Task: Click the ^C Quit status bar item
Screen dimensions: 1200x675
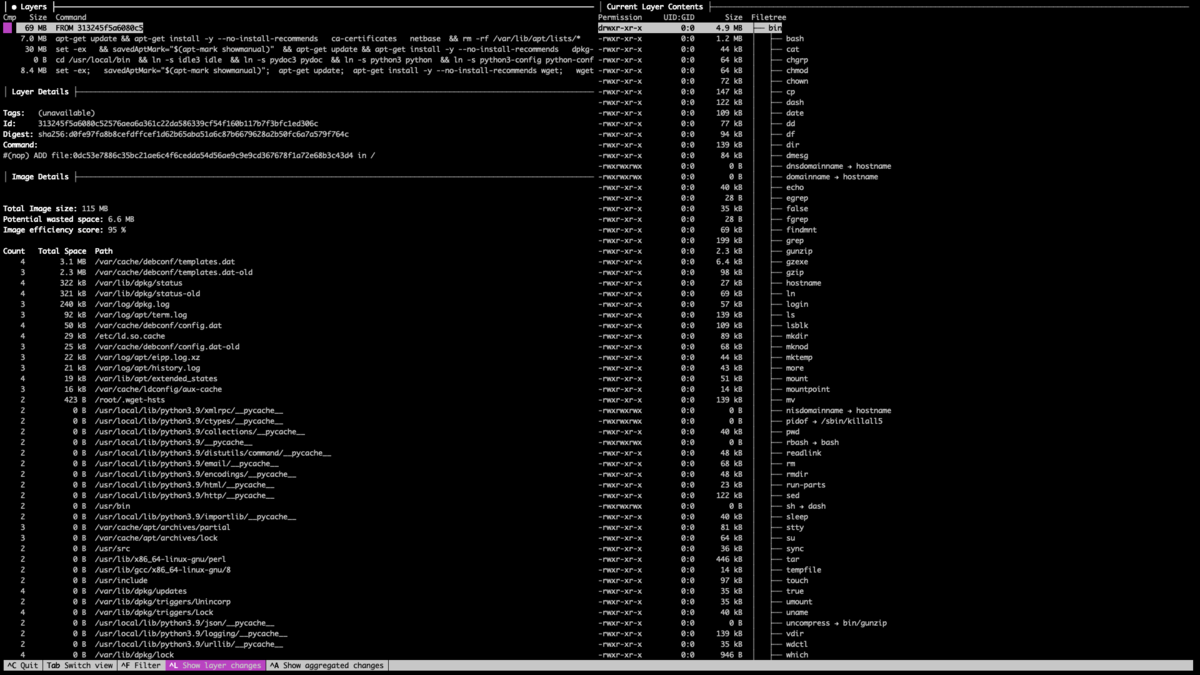Action: (x=23, y=665)
